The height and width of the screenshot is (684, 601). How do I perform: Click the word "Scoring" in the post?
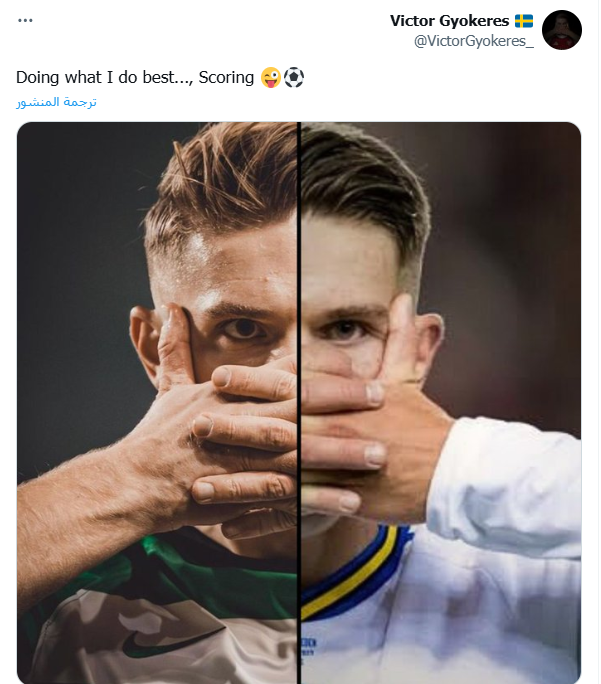pyautogui.click(x=227, y=77)
